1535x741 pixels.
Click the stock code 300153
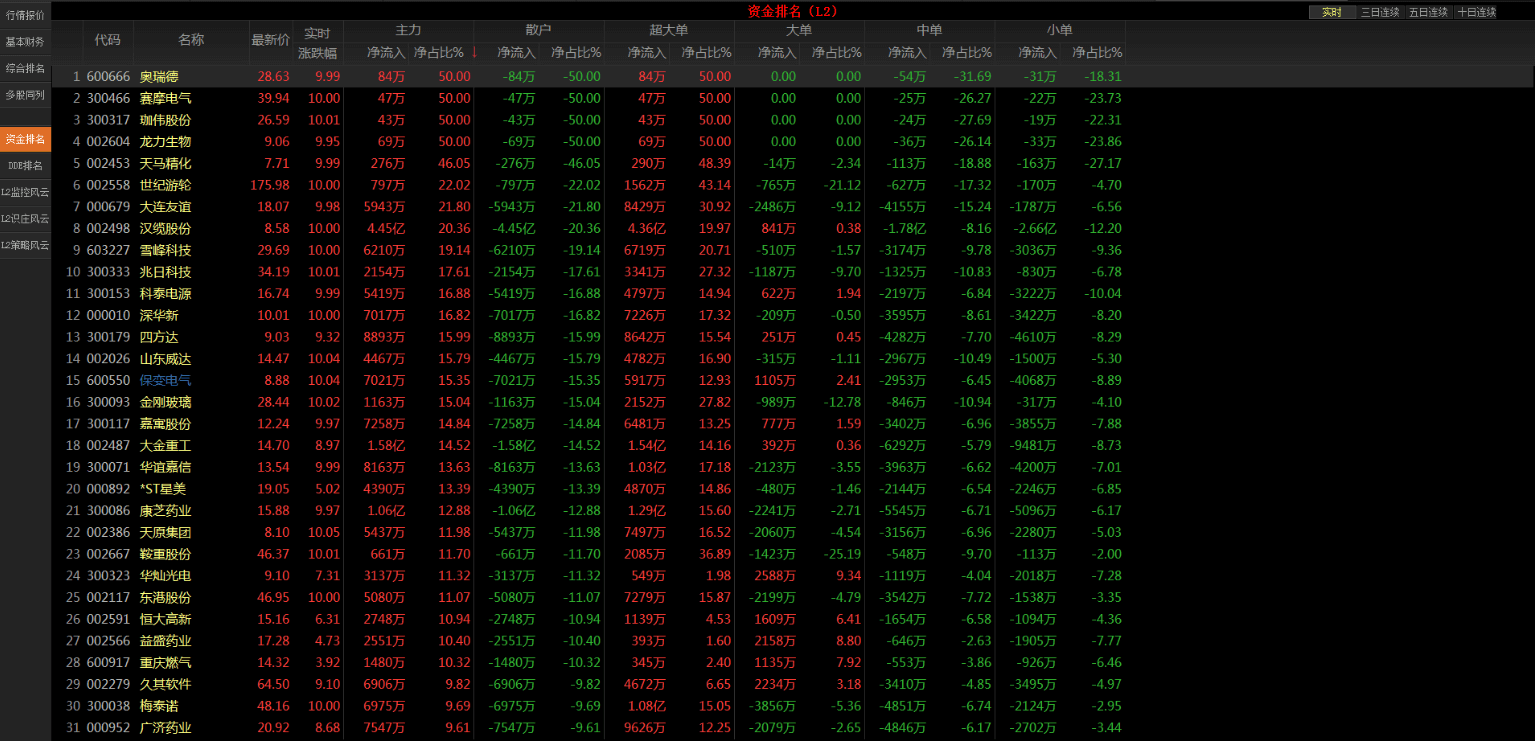point(108,294)
